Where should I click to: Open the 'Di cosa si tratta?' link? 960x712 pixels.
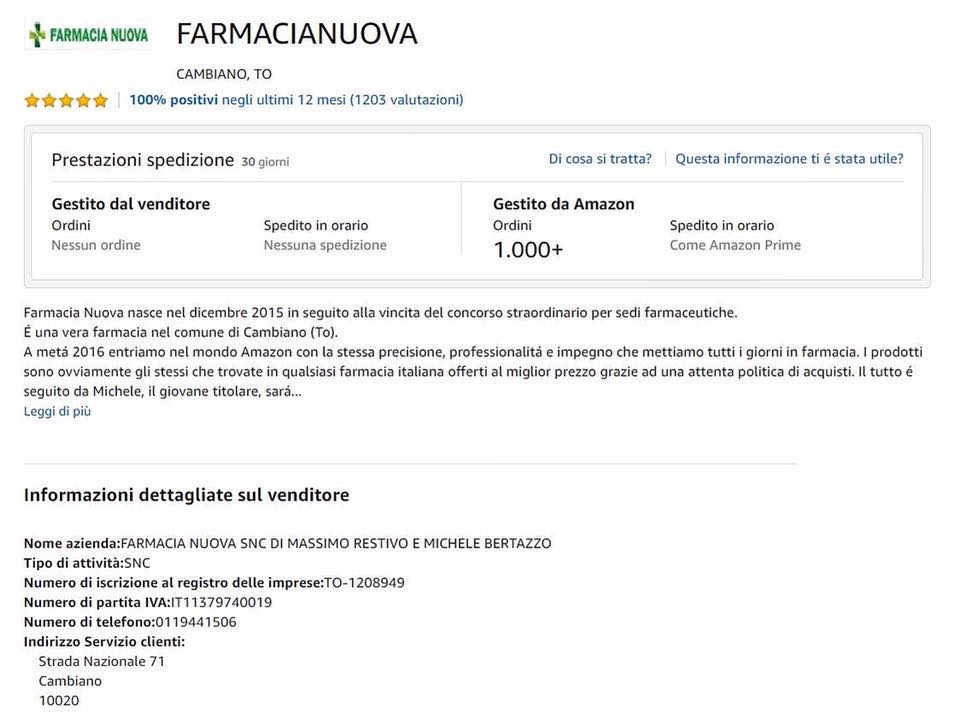(x=600, y=159)
